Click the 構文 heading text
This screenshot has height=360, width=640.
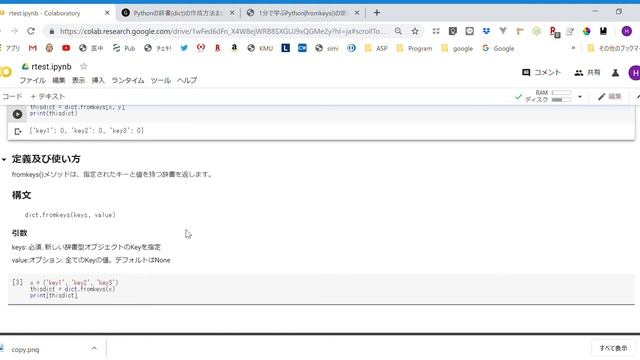[21, 195]
